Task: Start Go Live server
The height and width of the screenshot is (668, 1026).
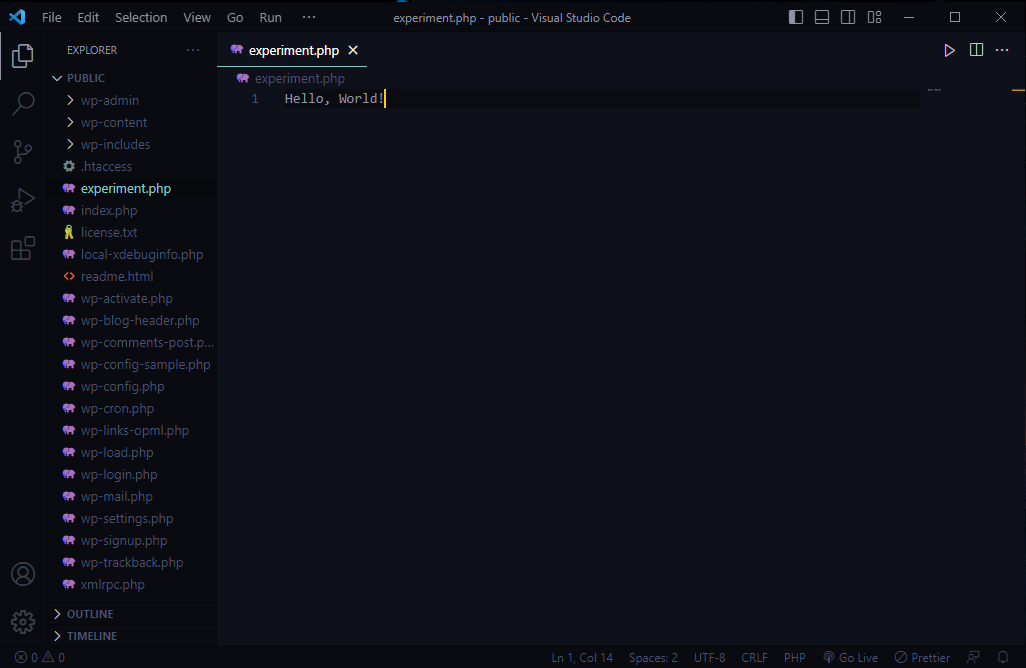Action: click(850, 658)
